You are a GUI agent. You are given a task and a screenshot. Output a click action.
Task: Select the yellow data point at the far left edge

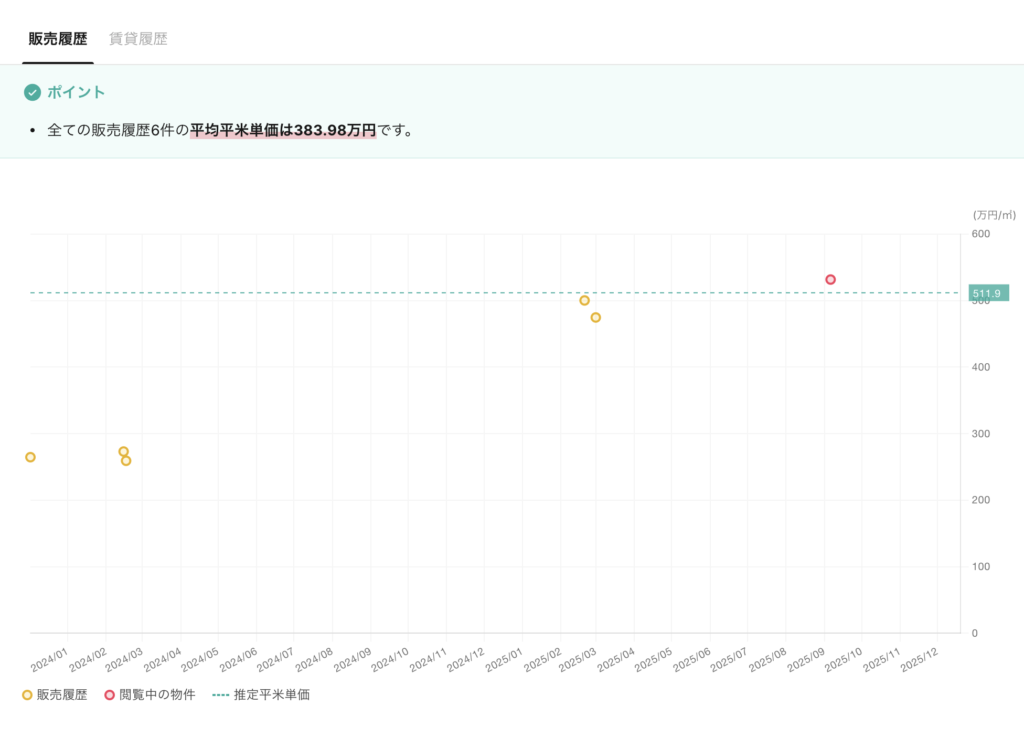30,457
